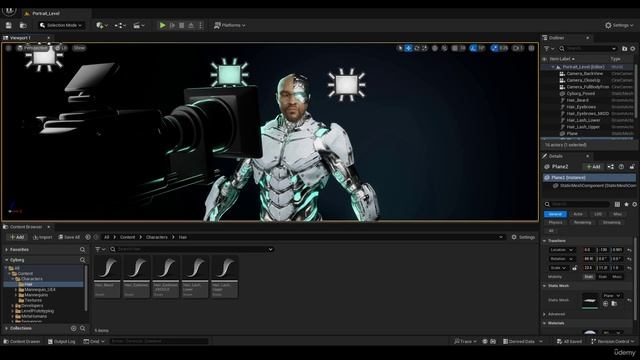This screenshot has height=360, width=640.
Task: Select Cyborg_Posed in the Outliner
Action: (581, 93)
